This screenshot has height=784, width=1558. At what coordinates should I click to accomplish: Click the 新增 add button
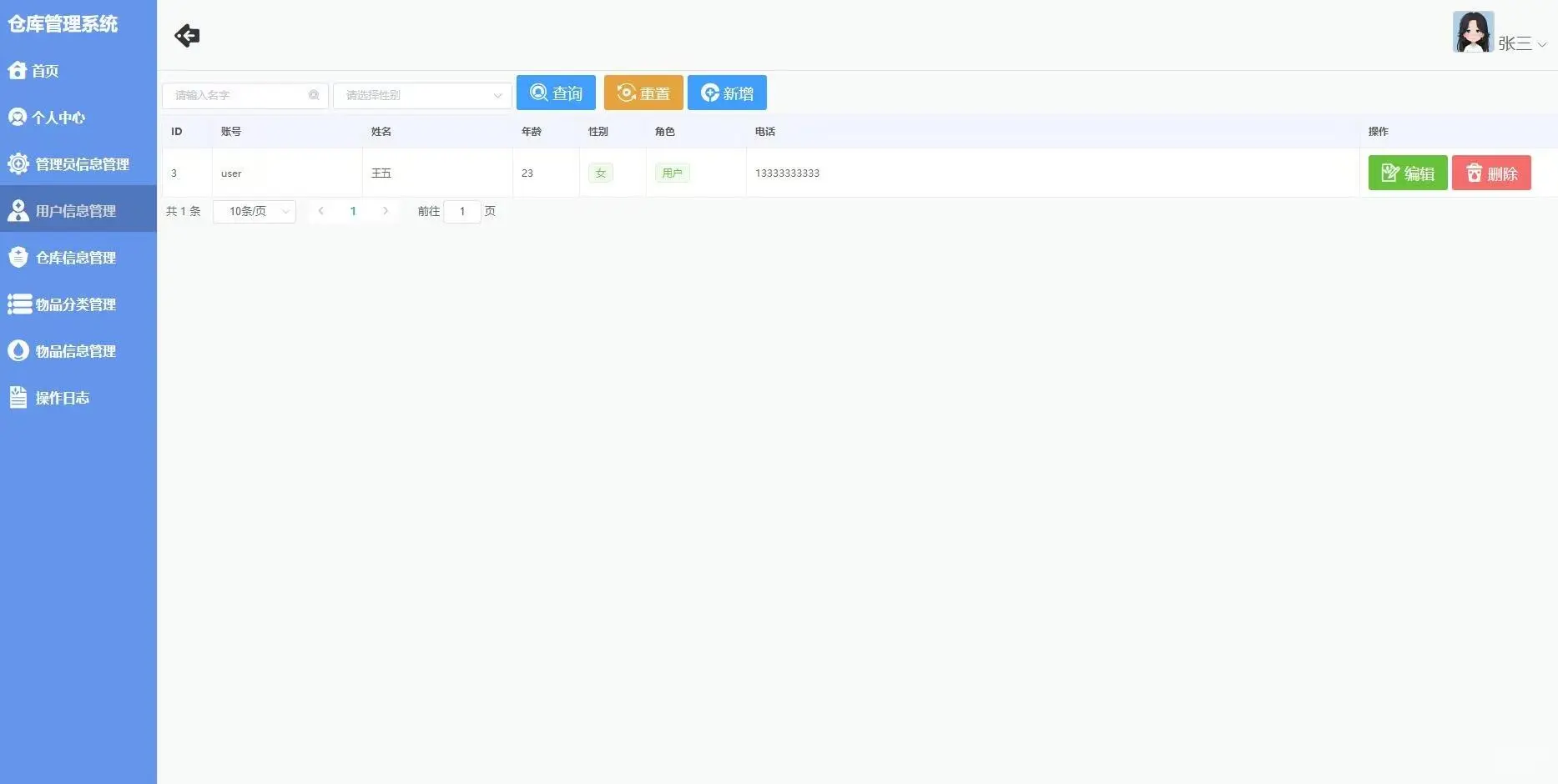point(726,93)
